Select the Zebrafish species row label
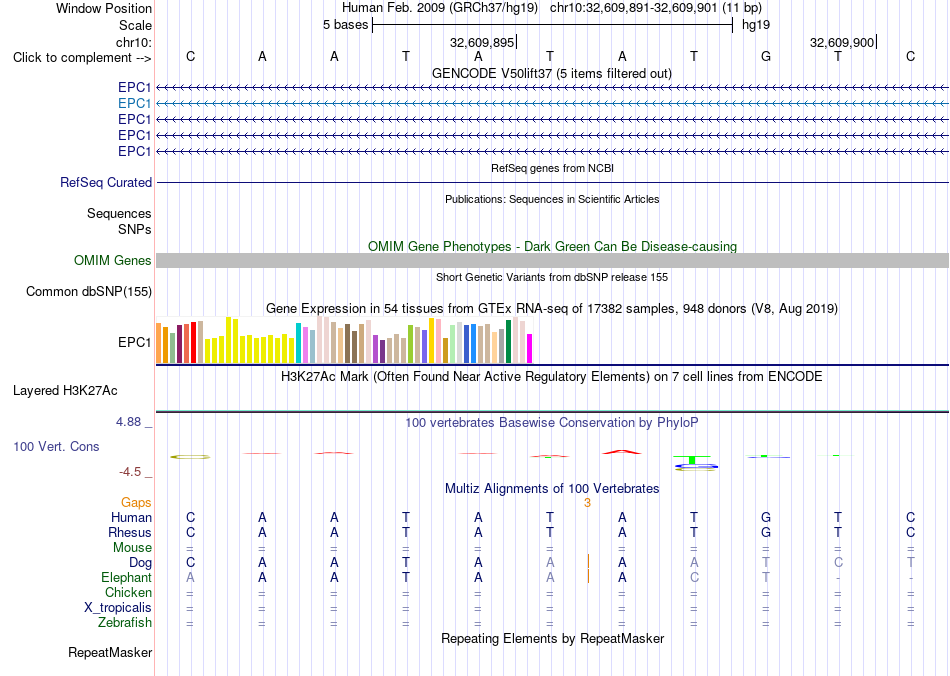 (x=125, y=622)
